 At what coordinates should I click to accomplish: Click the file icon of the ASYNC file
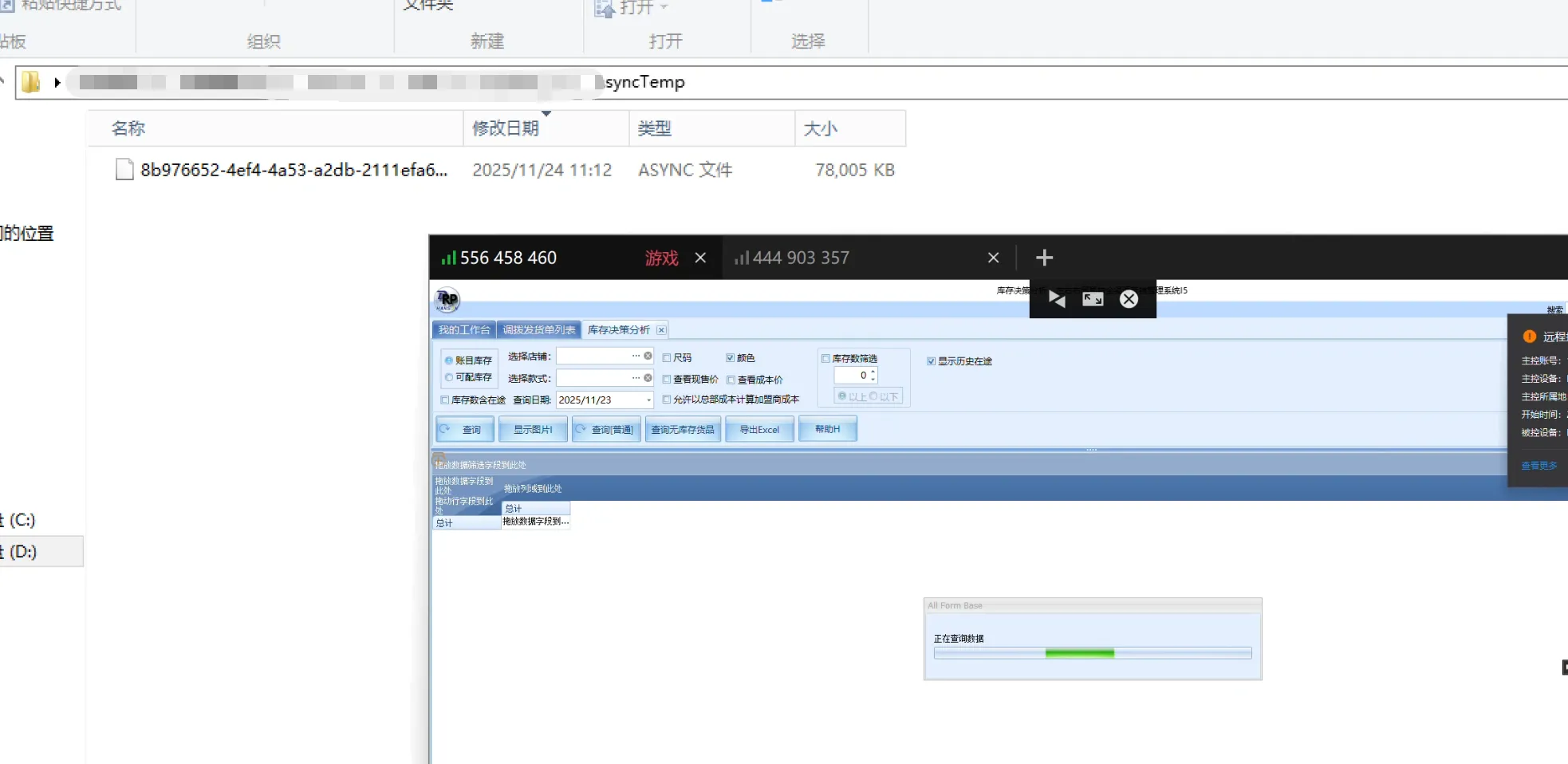click(x=124, y=170)
